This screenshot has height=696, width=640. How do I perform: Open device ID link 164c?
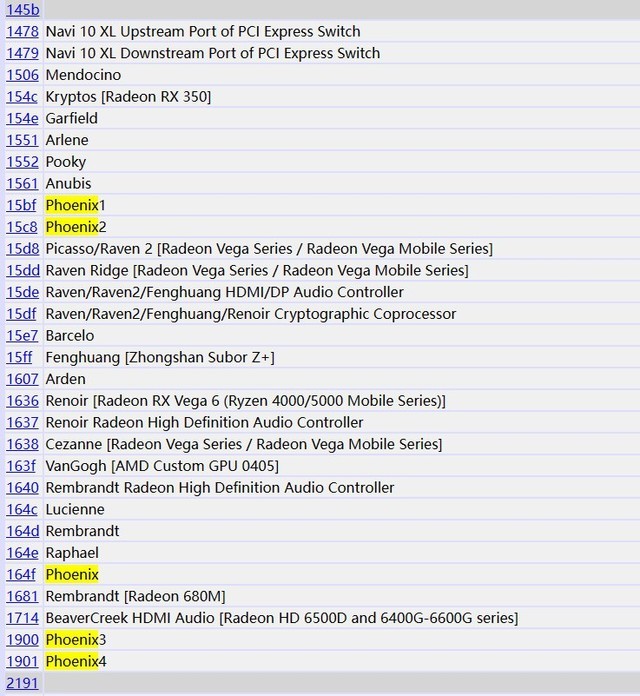(22, 510)
